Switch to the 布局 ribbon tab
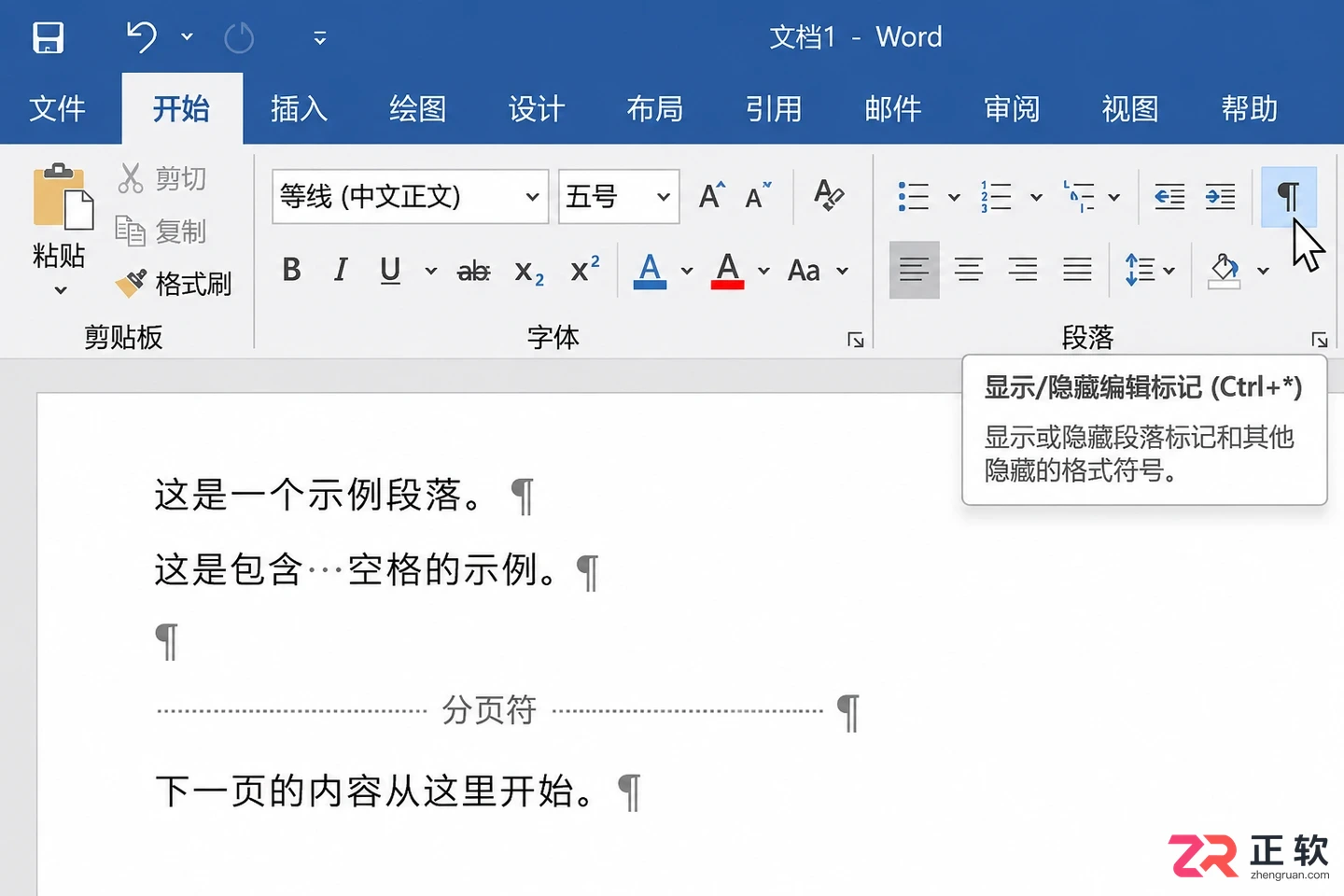Viewport: 1344px width, 896px height. click(655, 109)
